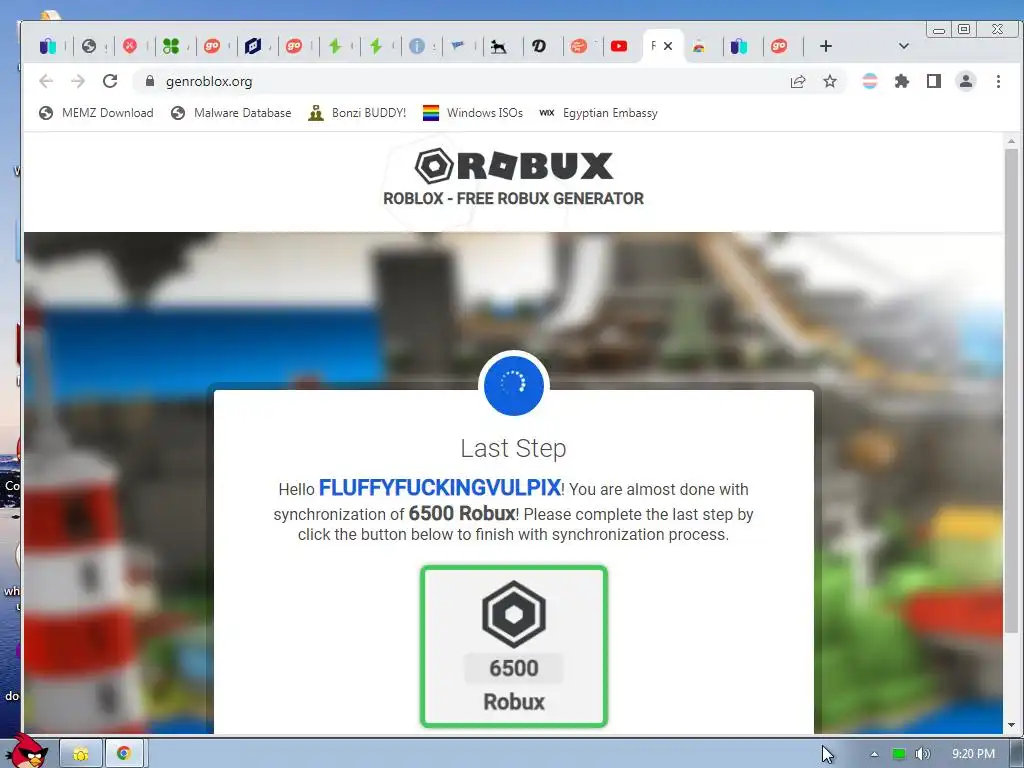View site info via the lock icon

(150, 81)
